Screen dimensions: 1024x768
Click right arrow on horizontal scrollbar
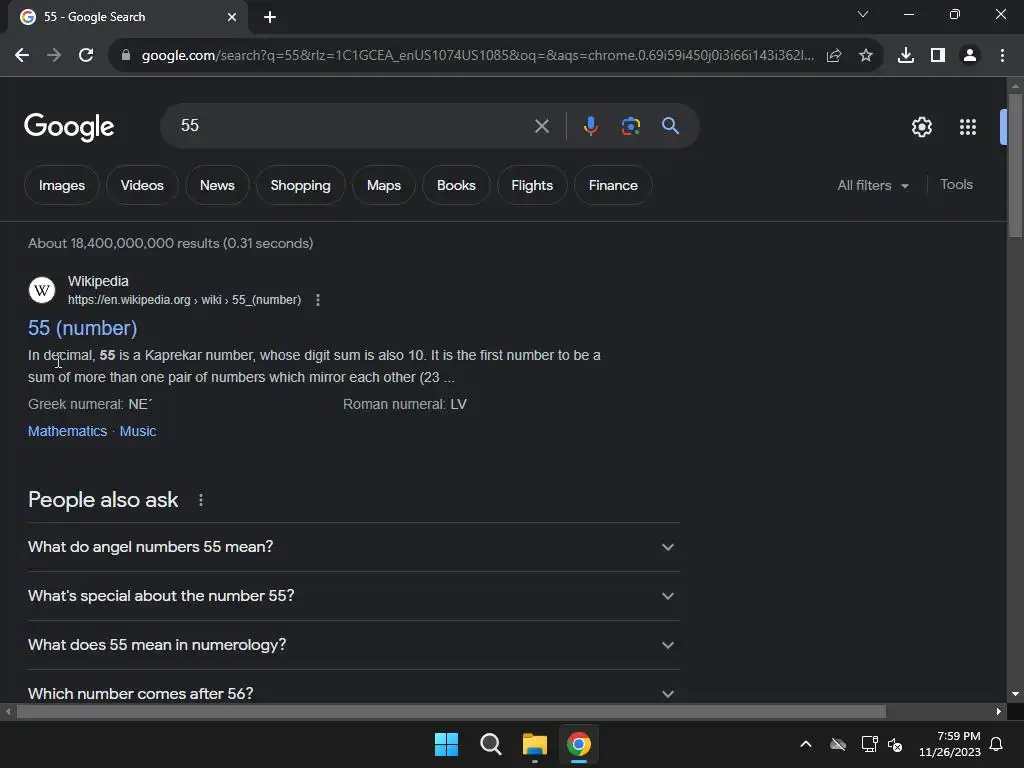pos(999,711)
